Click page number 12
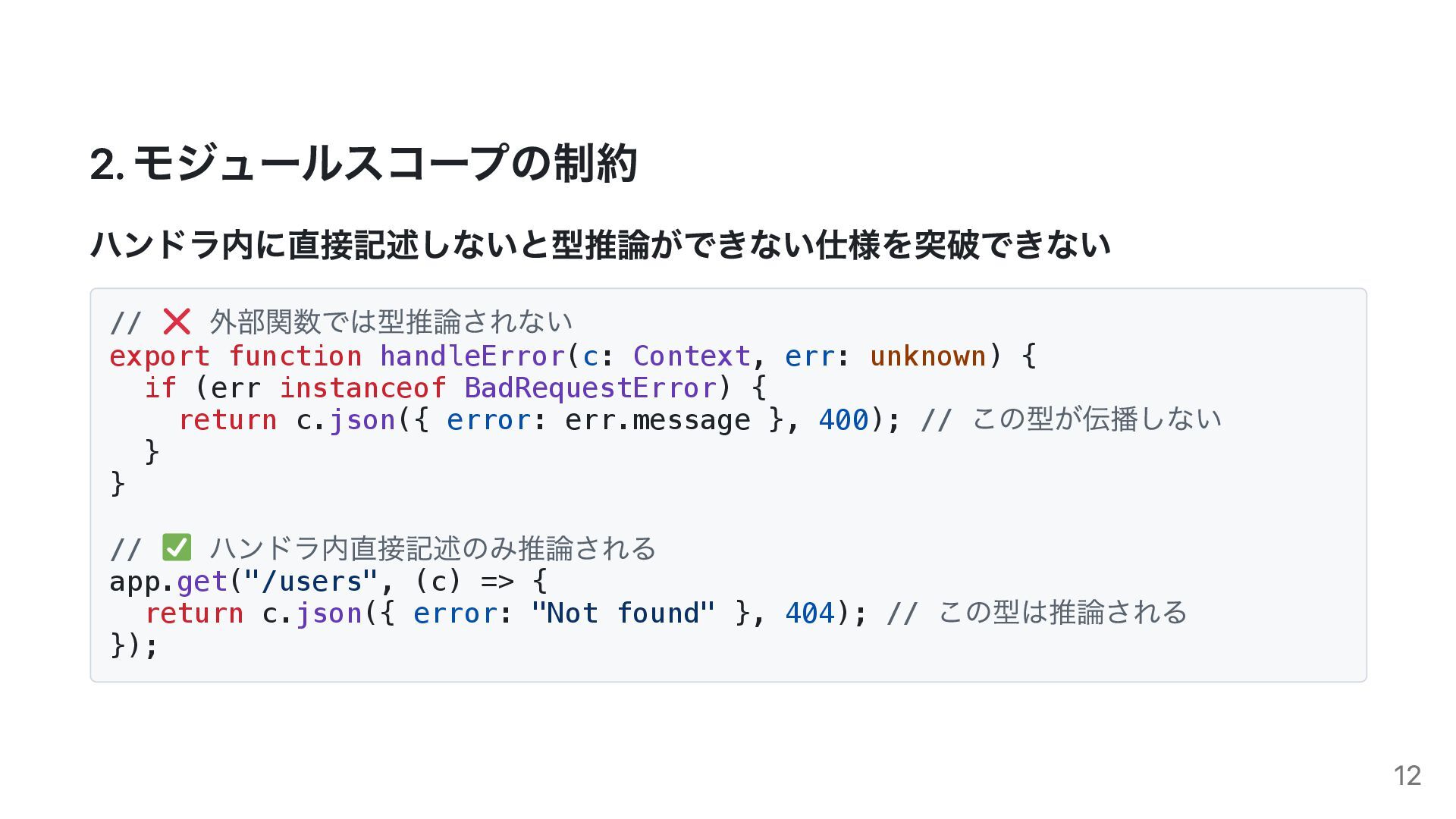The width and height of the screenshot is (1456, 819). [1407, 776]
